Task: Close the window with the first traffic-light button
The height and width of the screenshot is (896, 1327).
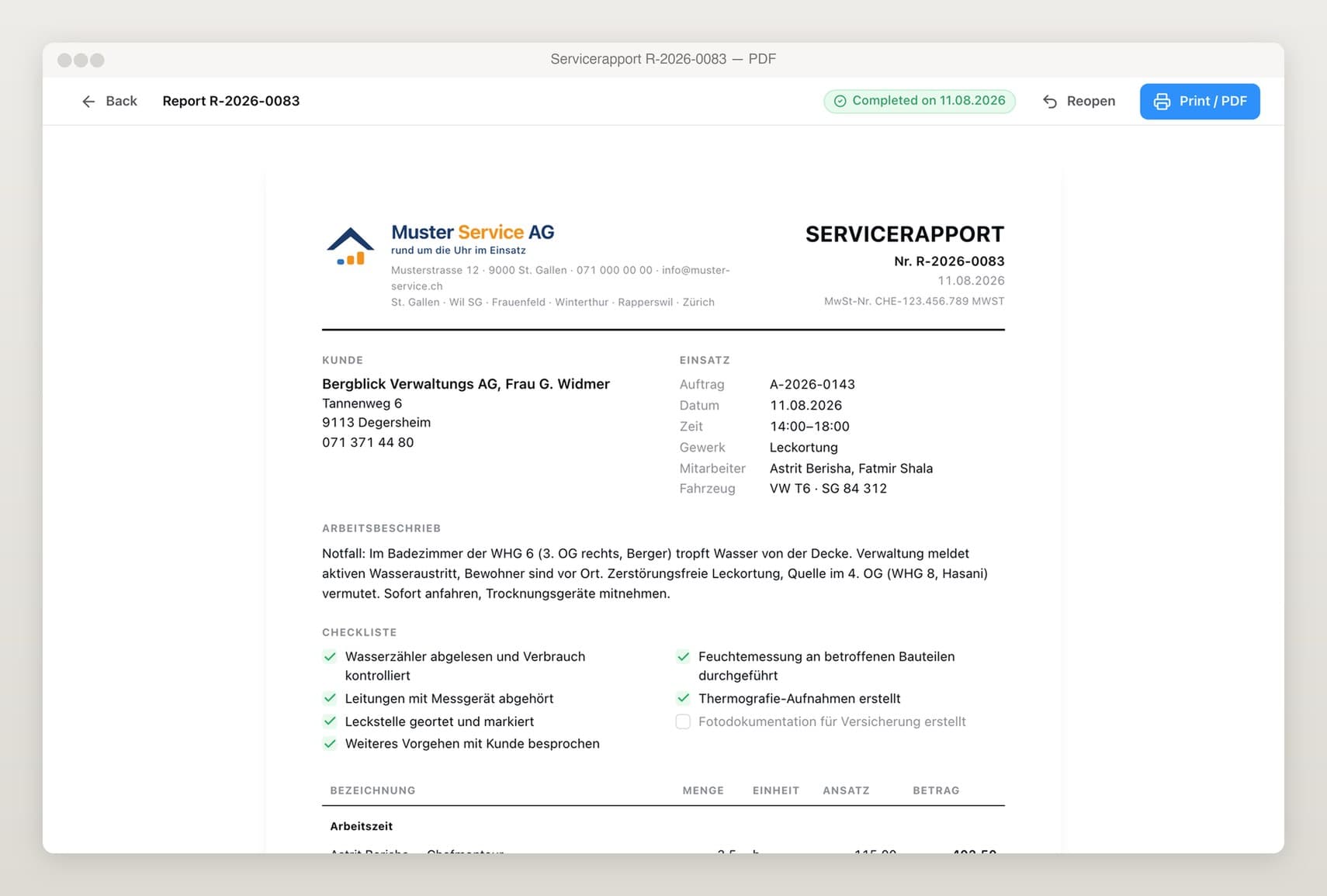Action: pos(64,60)
